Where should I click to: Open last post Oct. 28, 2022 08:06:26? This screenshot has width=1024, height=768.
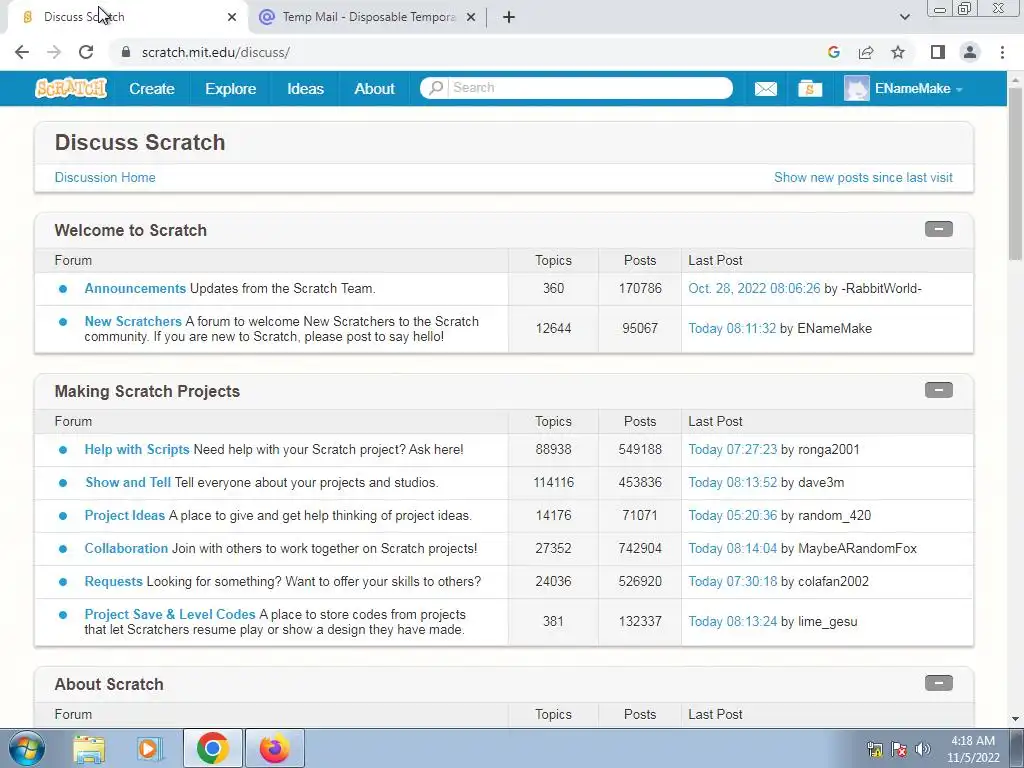754,289
